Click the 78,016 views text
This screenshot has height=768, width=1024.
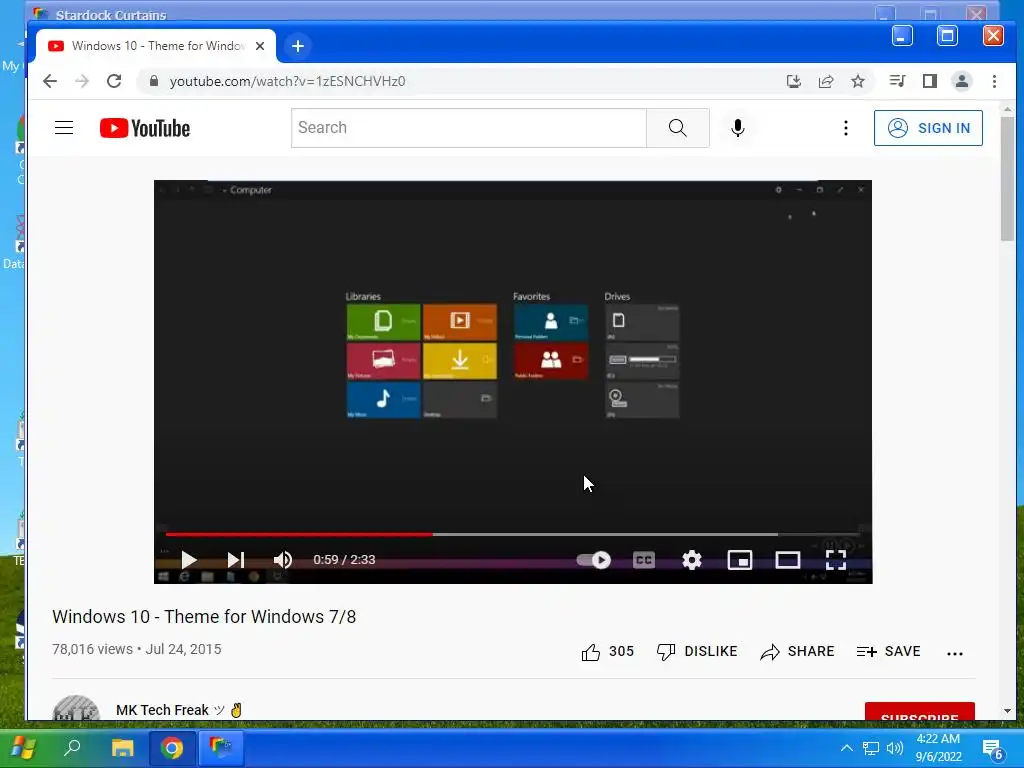pyautogui.click(x=92, y=649)
